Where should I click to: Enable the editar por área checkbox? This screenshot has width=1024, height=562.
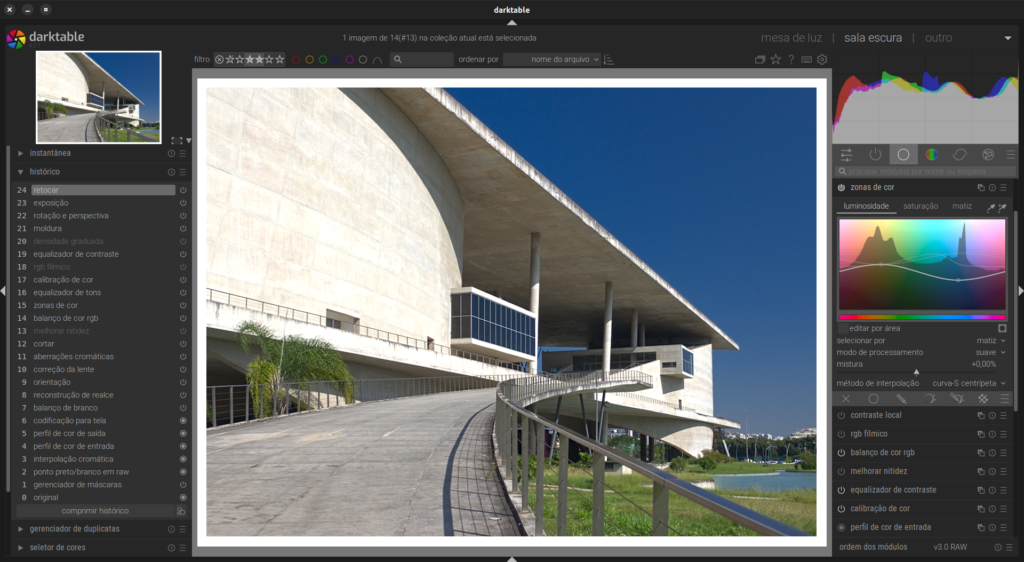tap(843, 328)
